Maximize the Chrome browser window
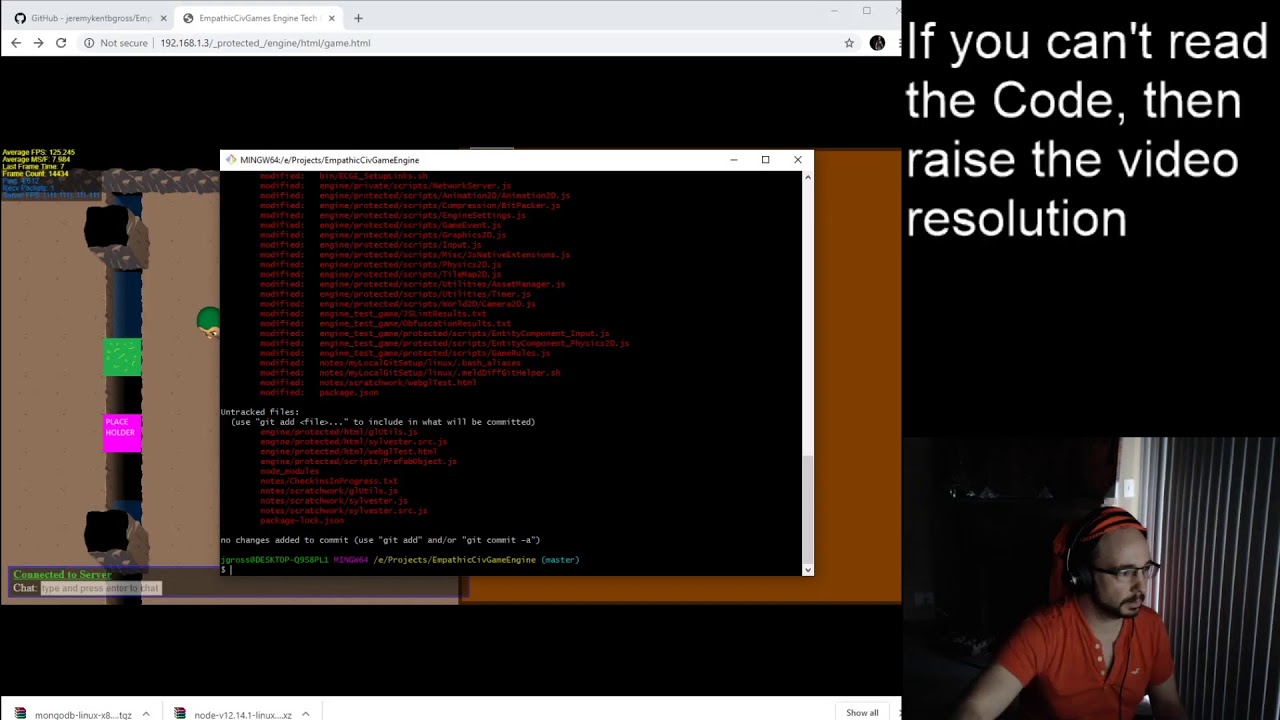Image resolution: width=1280 pixels, height=720 pixels. (x=867, y=11)
